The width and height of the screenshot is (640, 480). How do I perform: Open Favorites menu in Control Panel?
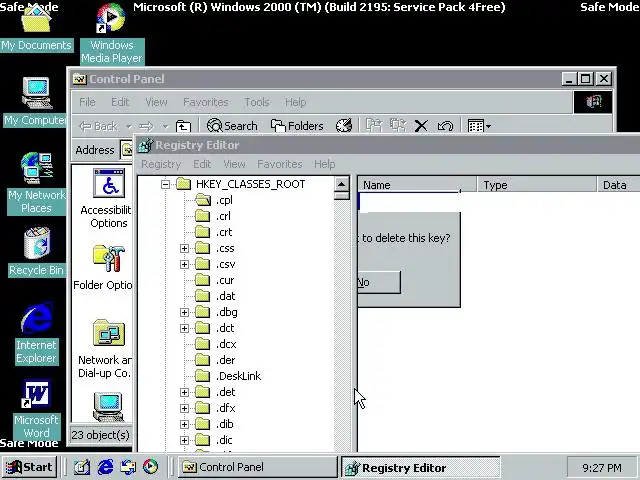[206, 102]
